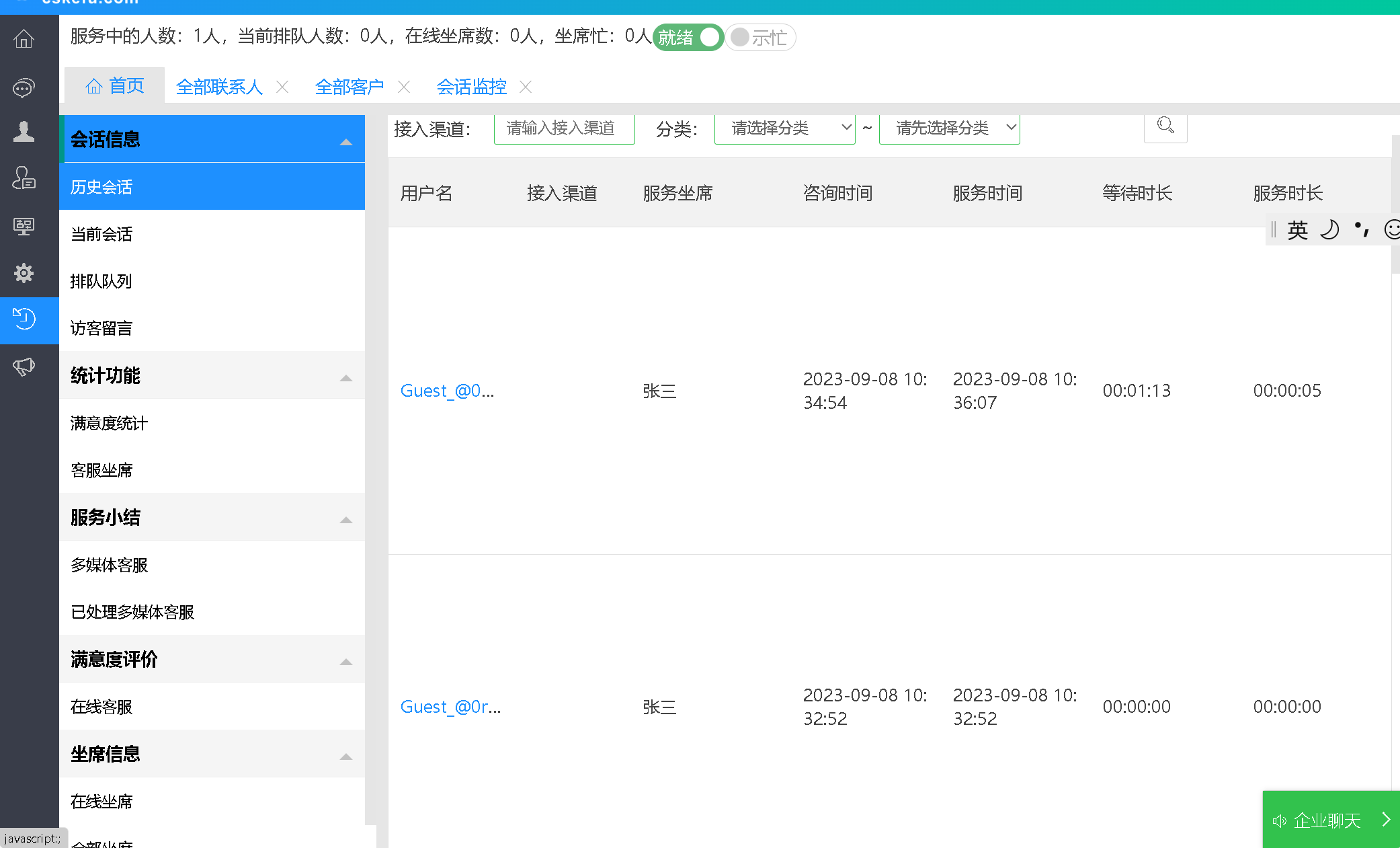
Task: Open the customer user icon in sidebar
Action: tap(24, 178)
